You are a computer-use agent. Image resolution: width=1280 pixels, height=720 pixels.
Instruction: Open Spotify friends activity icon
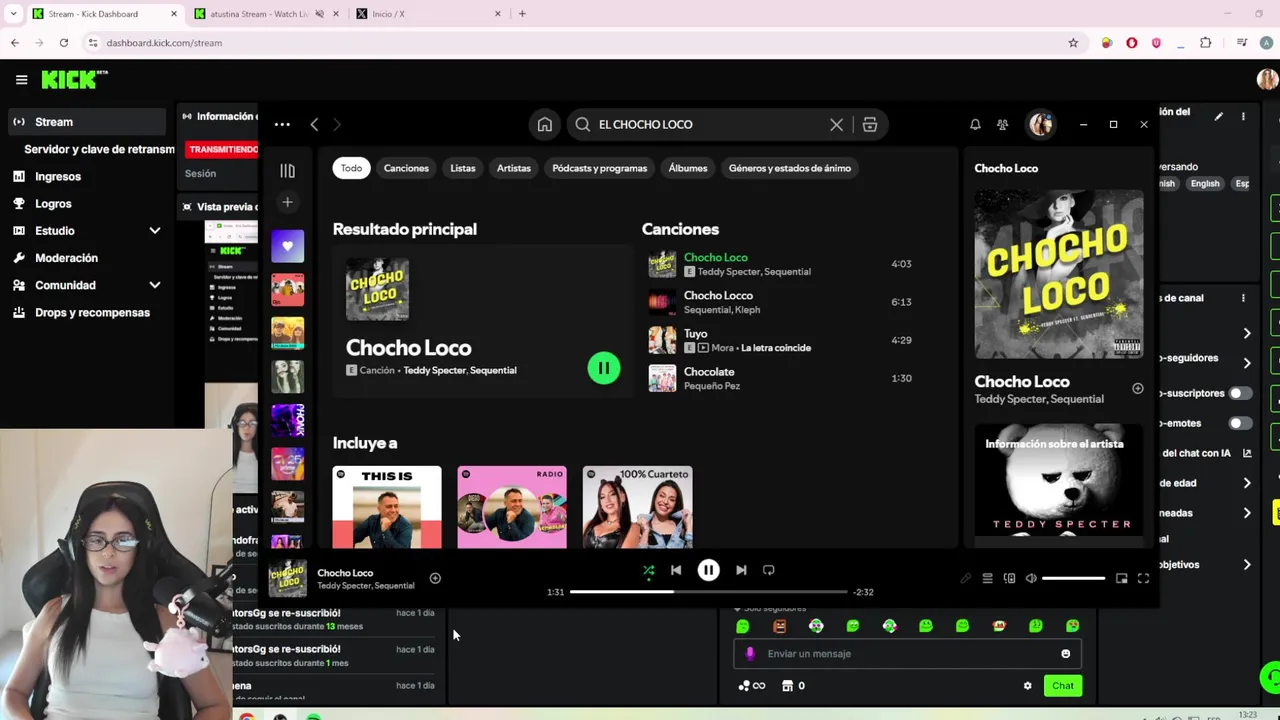point(1002,124)
